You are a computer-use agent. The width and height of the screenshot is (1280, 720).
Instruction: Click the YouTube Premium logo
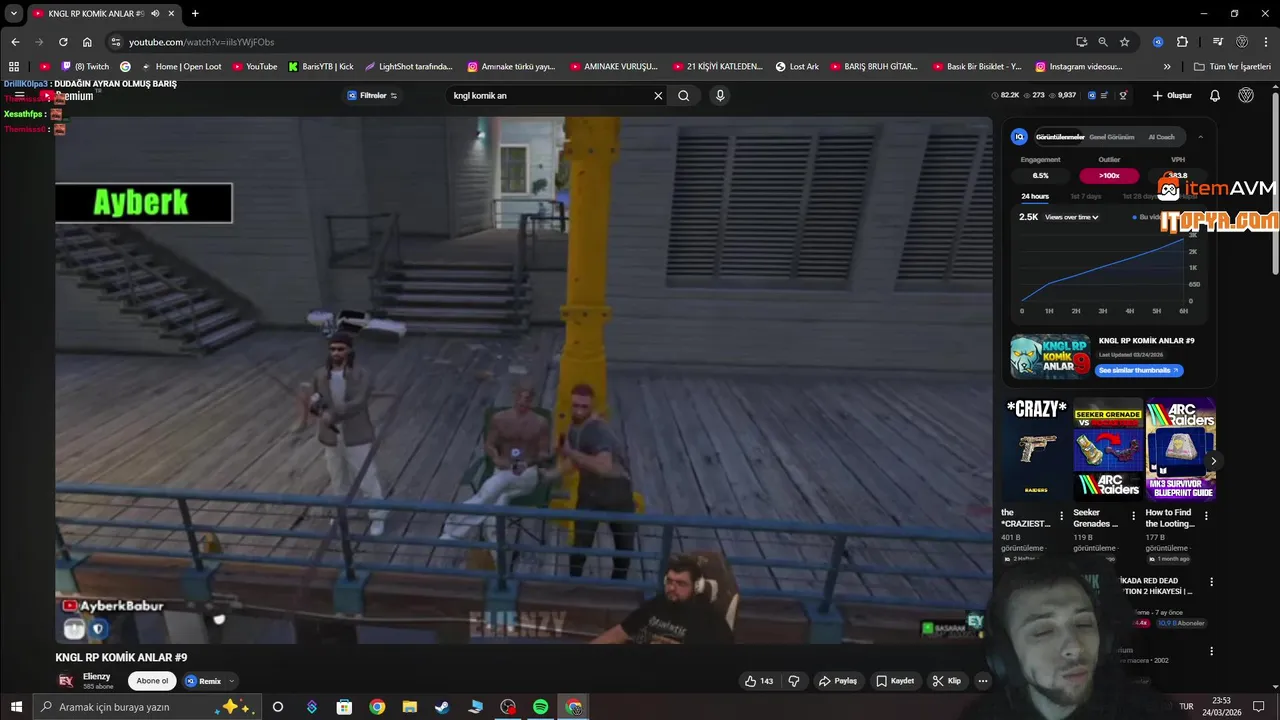[67, 96]
